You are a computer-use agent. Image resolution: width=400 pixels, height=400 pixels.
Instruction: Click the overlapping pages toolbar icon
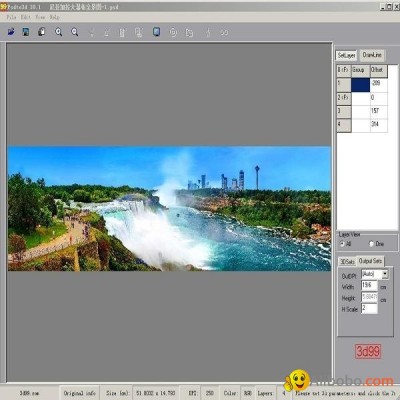(189, 32)
